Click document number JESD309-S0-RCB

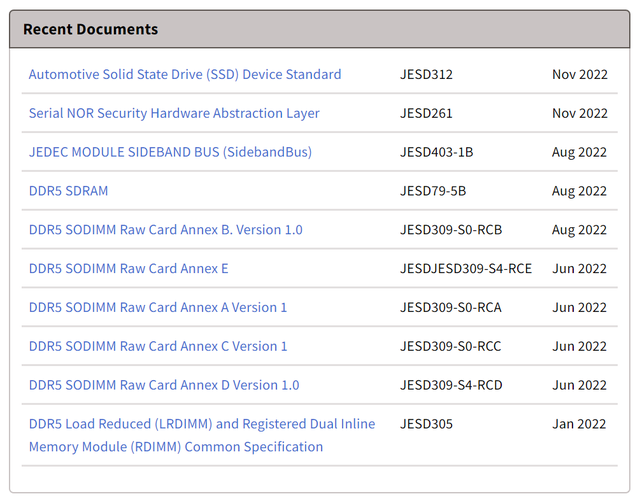click(451, 230)
